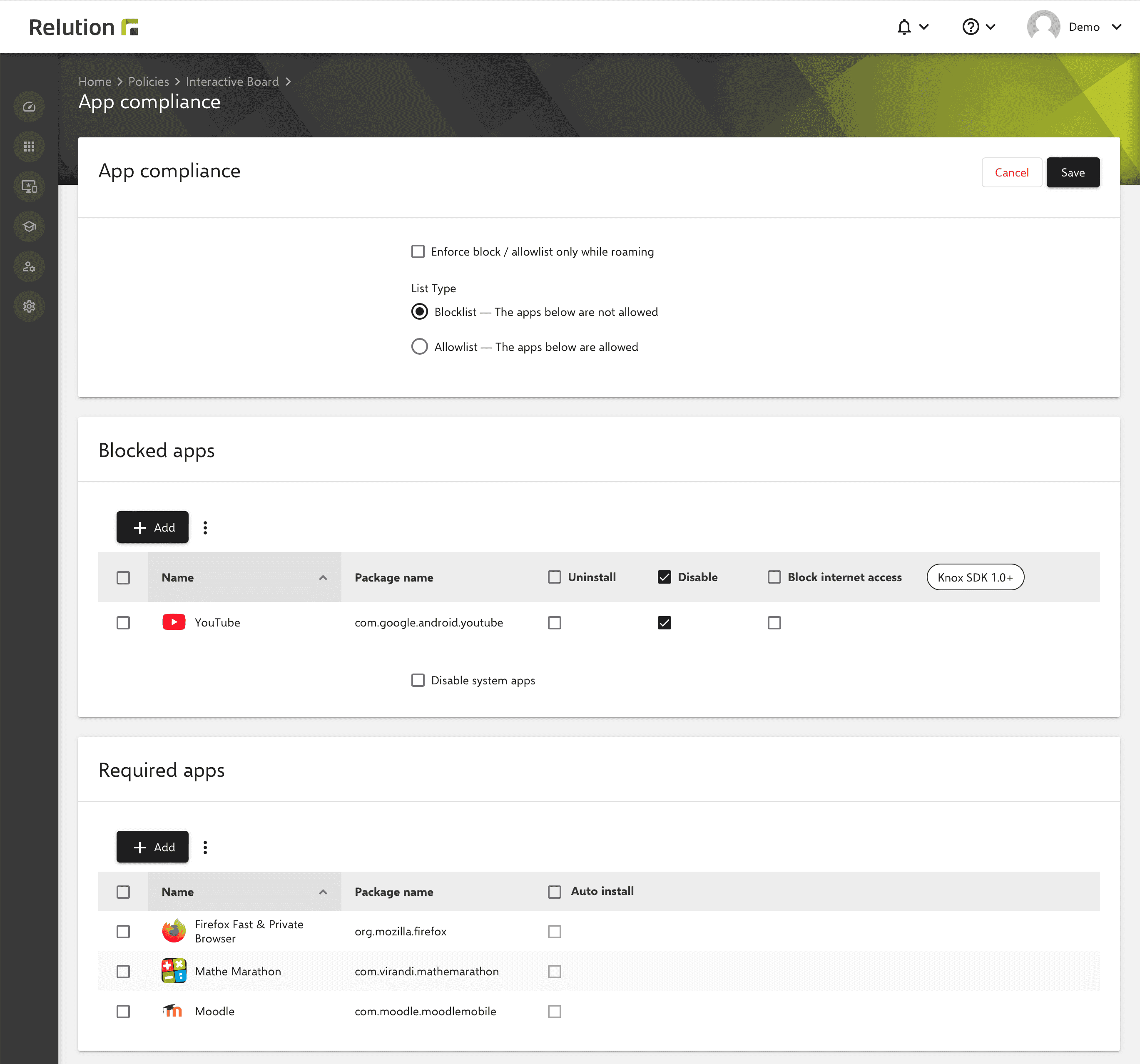
Task: Toggle Block internet access header checkbox
Action: pos(775,577)
